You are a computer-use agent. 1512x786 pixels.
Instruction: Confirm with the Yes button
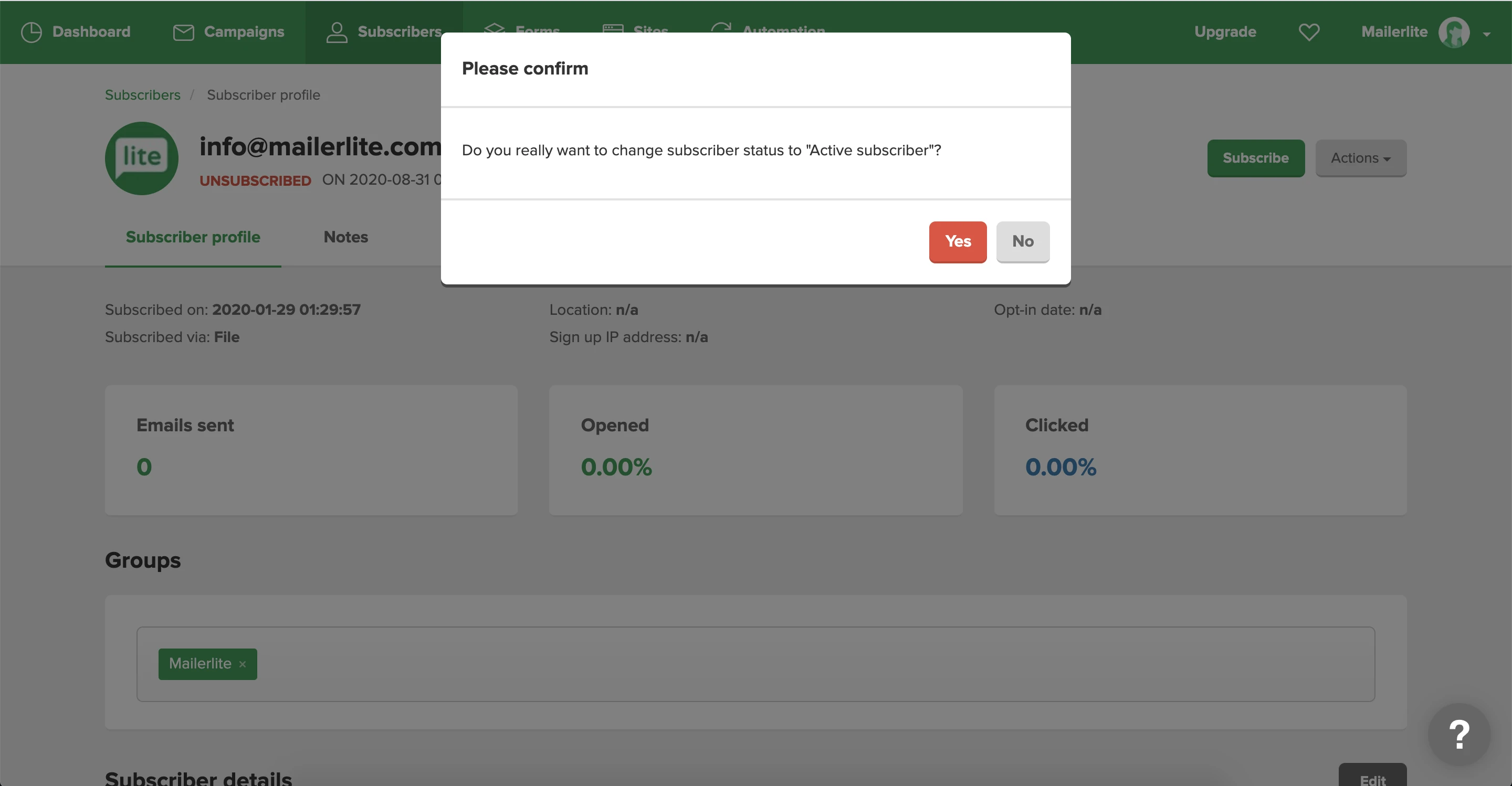pyautogui.click(x=957, y=241)
